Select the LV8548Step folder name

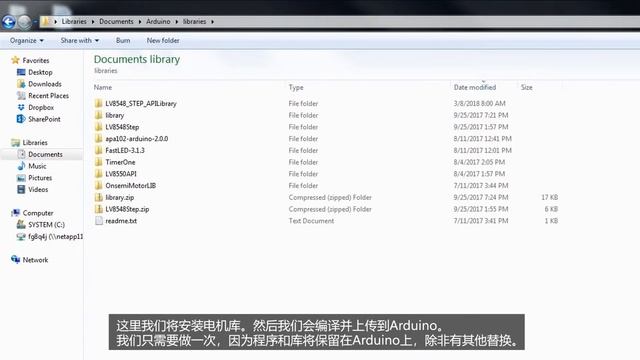point(122,127)
